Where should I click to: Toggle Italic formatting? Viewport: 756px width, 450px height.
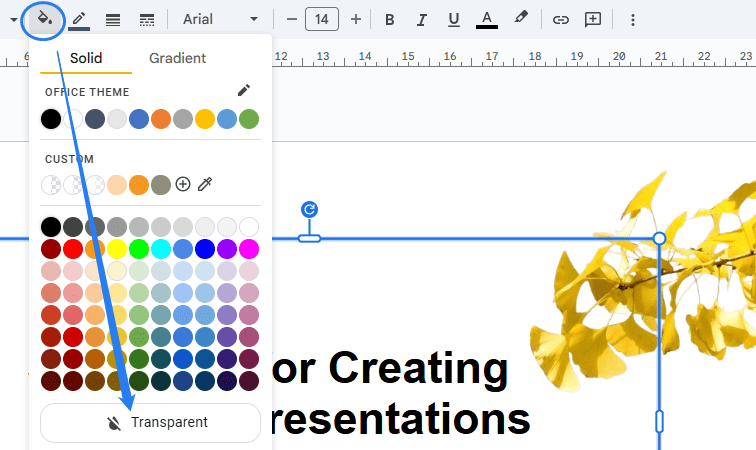point(422,20)
